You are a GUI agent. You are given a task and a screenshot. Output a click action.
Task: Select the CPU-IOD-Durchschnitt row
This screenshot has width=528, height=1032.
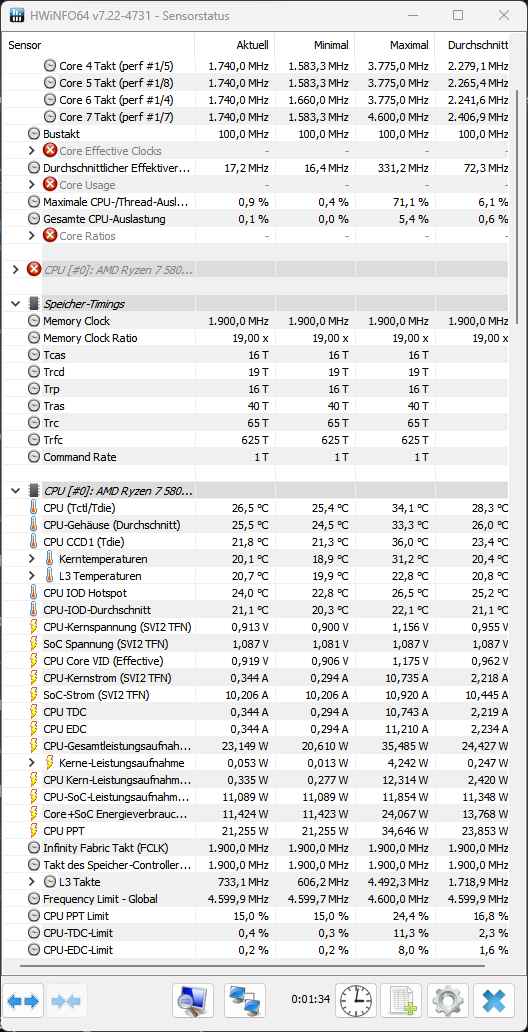(255, 609)
